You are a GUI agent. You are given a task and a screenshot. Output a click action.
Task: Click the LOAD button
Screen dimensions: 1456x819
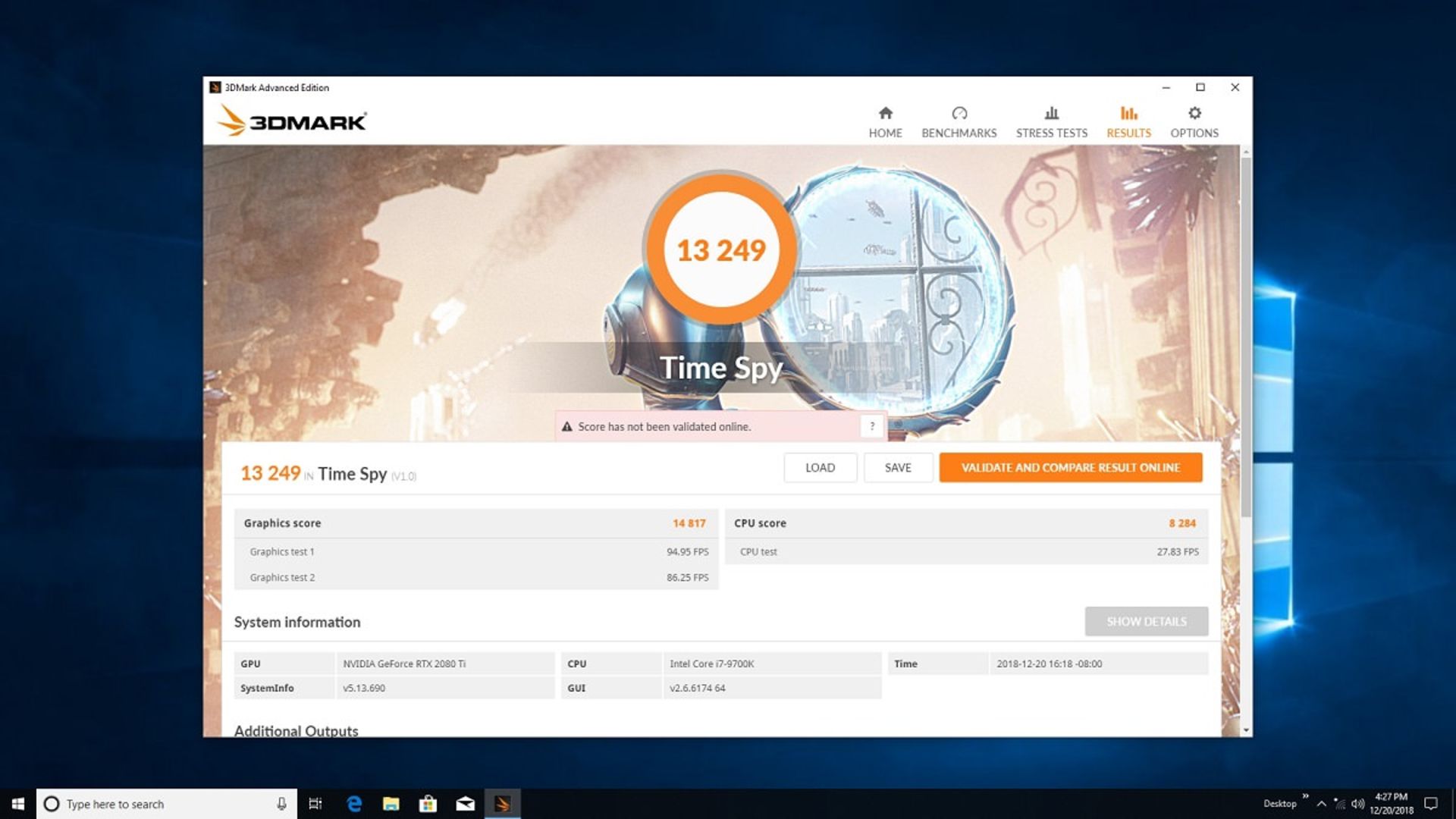(819, 467)
